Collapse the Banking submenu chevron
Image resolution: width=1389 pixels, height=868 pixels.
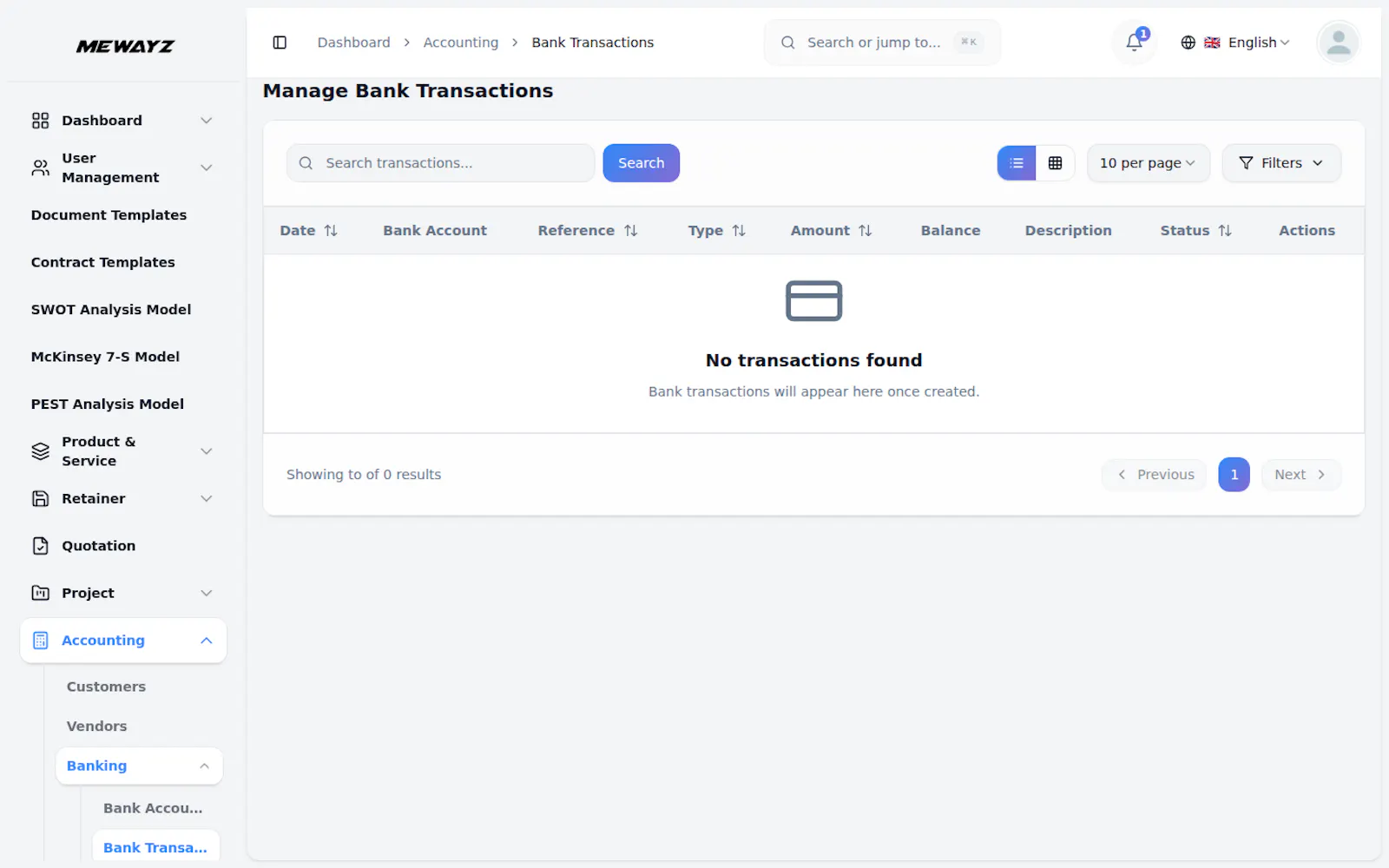(x=204, y=766)
